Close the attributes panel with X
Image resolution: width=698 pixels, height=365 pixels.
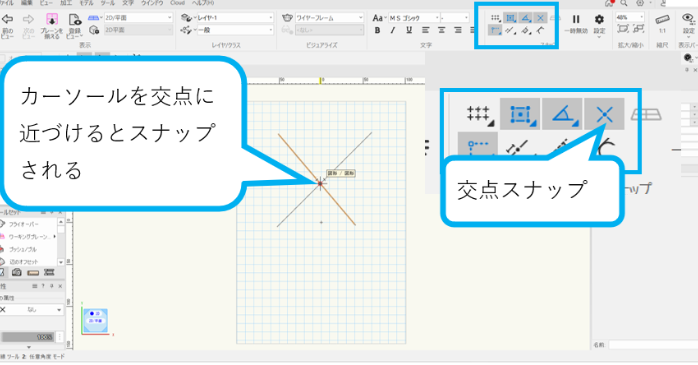pos(60,286)
